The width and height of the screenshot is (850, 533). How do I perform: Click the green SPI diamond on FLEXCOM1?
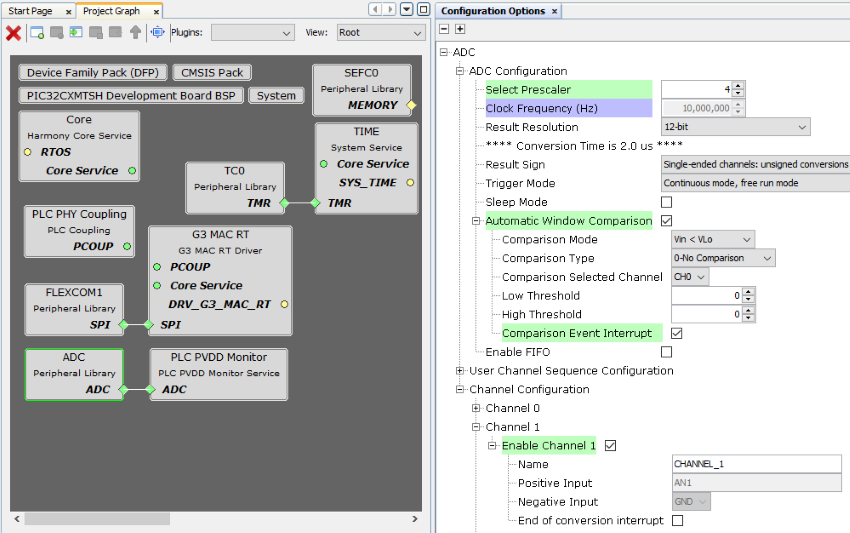click(x=124, y=325)
